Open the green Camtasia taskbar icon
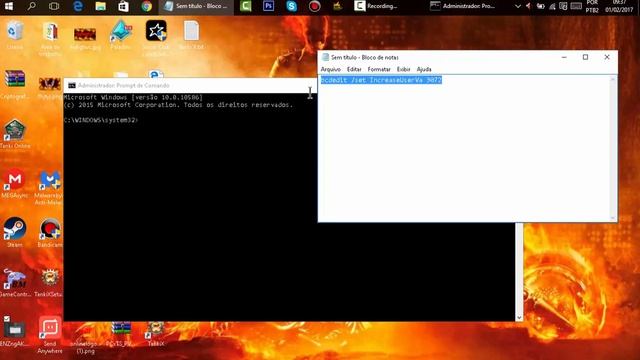The height and width of the screenshot is (360, 640). coord(246,6)
